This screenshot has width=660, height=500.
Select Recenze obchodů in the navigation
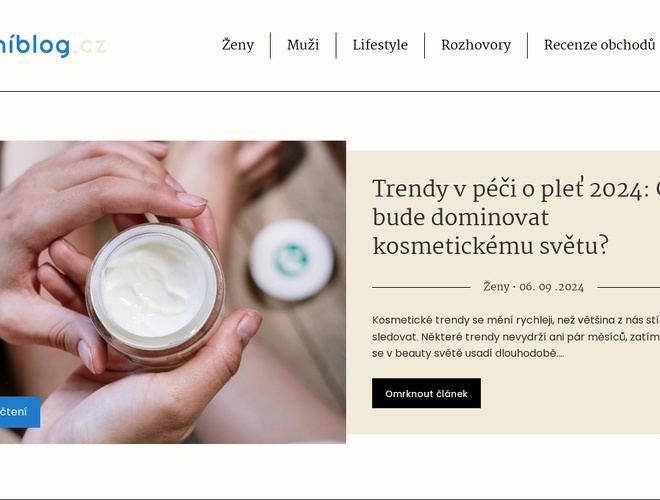(599, 45)
